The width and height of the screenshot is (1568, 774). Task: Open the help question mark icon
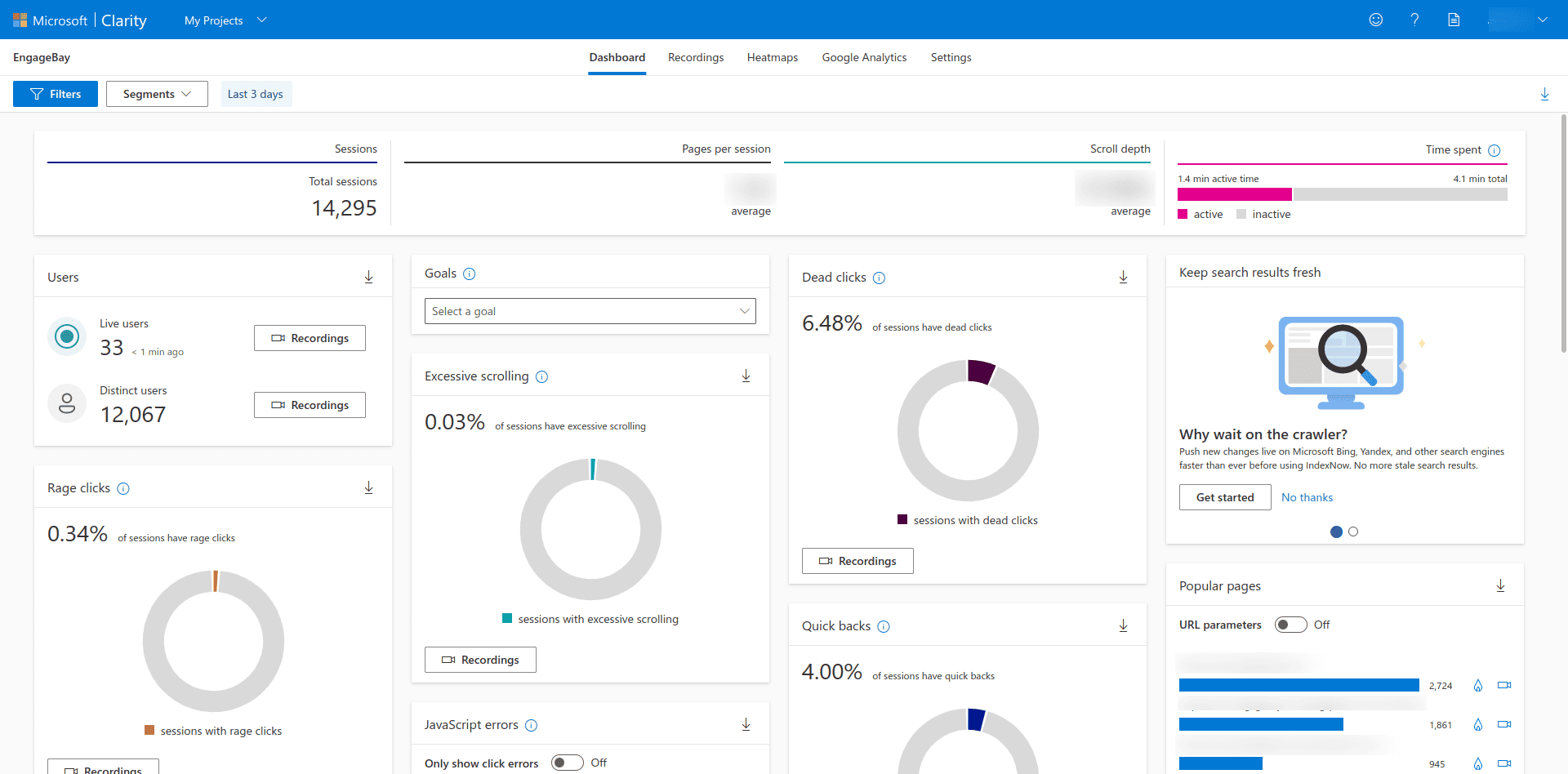click(1415, 20)
